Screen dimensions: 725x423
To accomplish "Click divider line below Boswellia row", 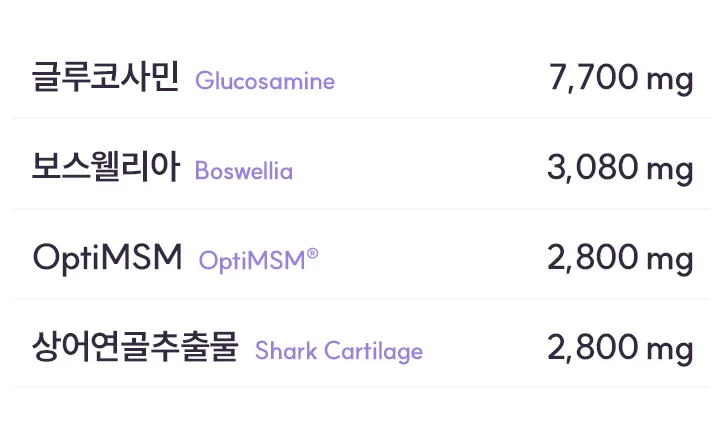I will coord(362,209).
